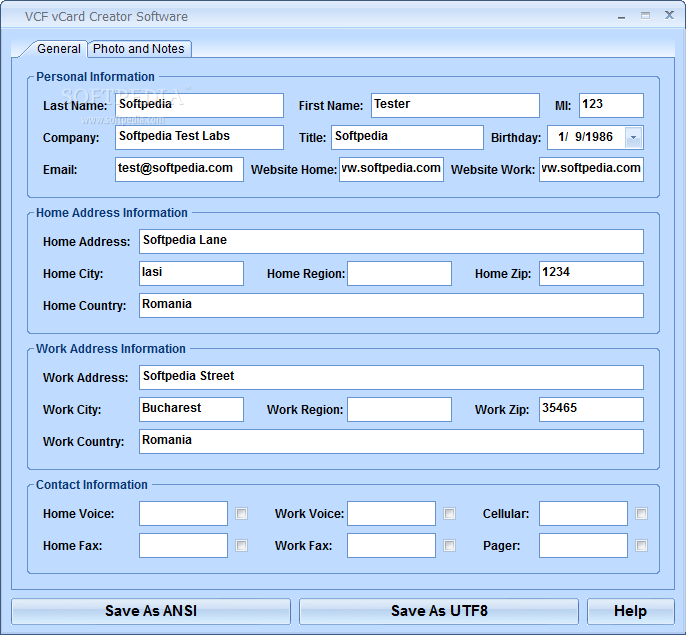Click the Work Voice phone field
686x635 pixels.
click(x=391, y=513)
